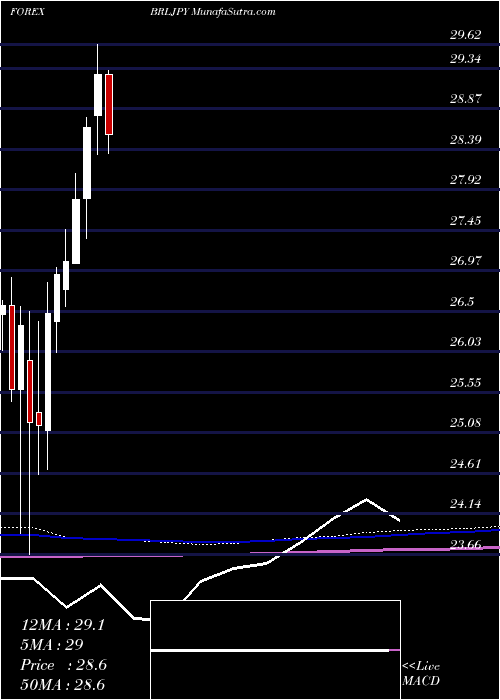
Task: Select the 27.92 price label
Action: (465, 180)
